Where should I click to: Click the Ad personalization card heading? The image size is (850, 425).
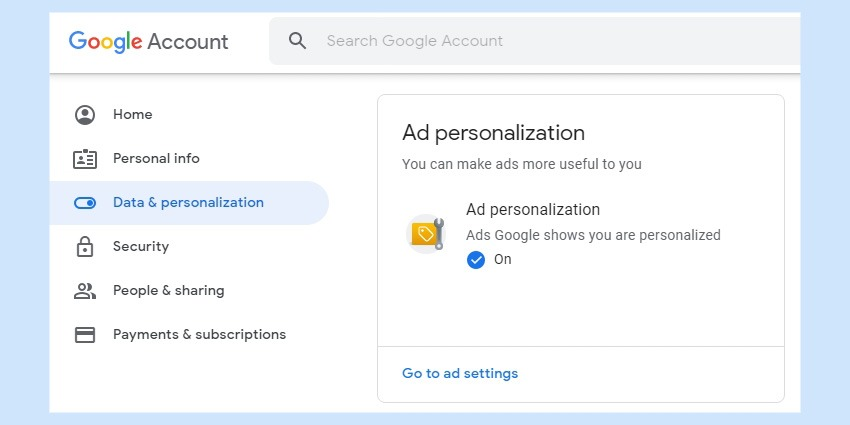[493, 133]
